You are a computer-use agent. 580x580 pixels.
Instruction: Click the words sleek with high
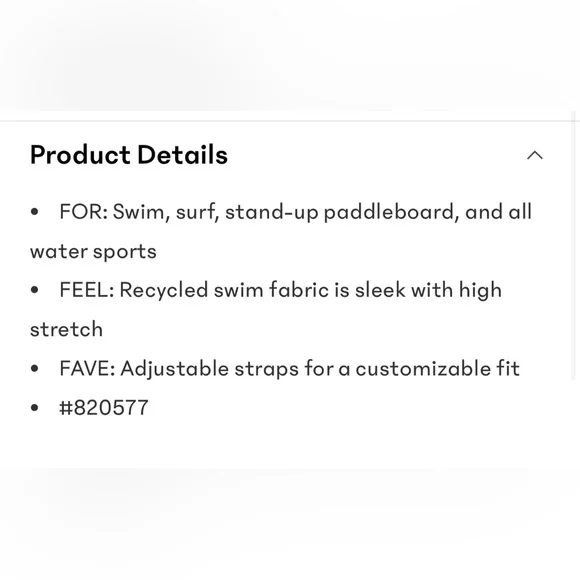[428, 290]
